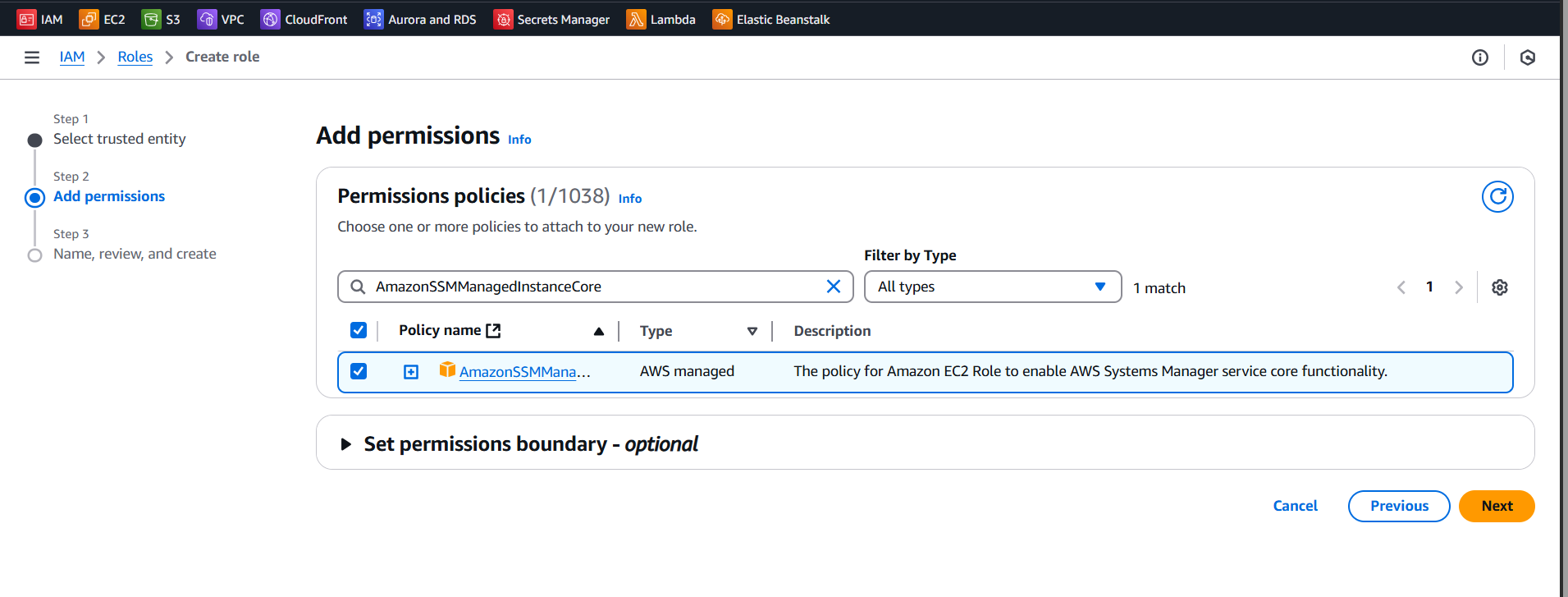Open table preferences gear icon

pos(1500,287)
